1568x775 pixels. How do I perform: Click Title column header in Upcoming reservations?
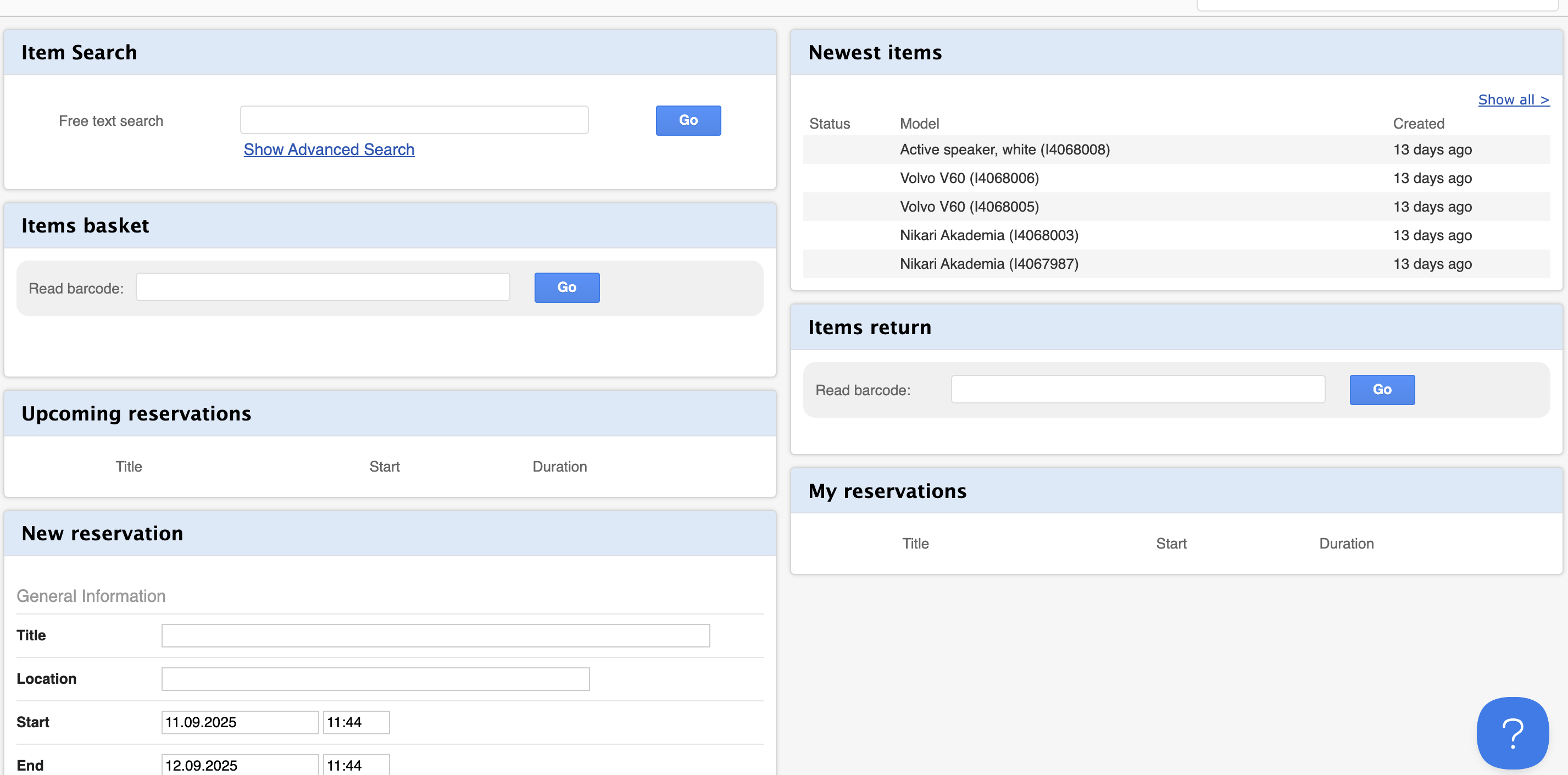129,466
